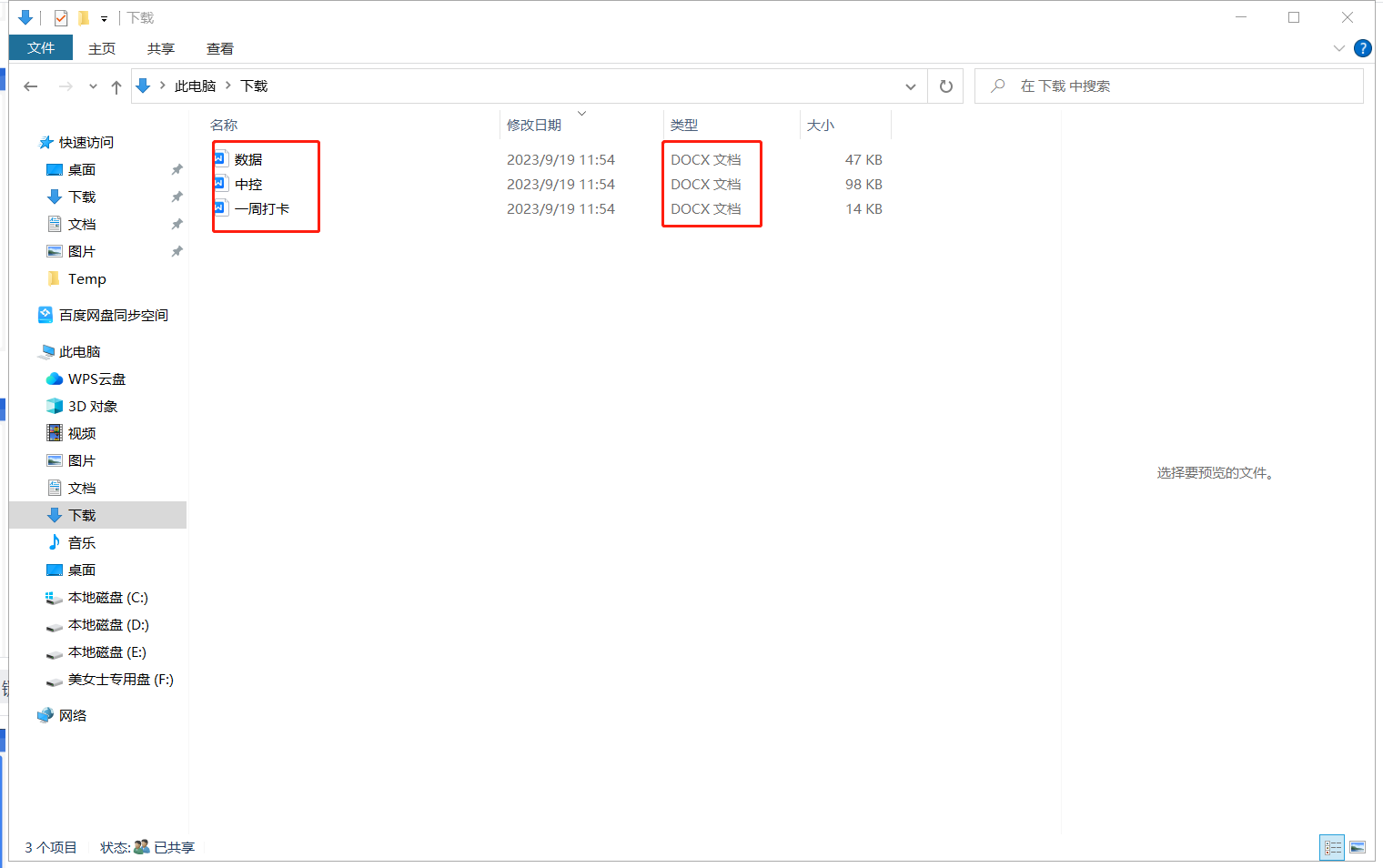Navigate to 此电脑 via the breadcrumb link
Image resolution: width=1383 pixels, height=868 pixels.
(195, 86)
